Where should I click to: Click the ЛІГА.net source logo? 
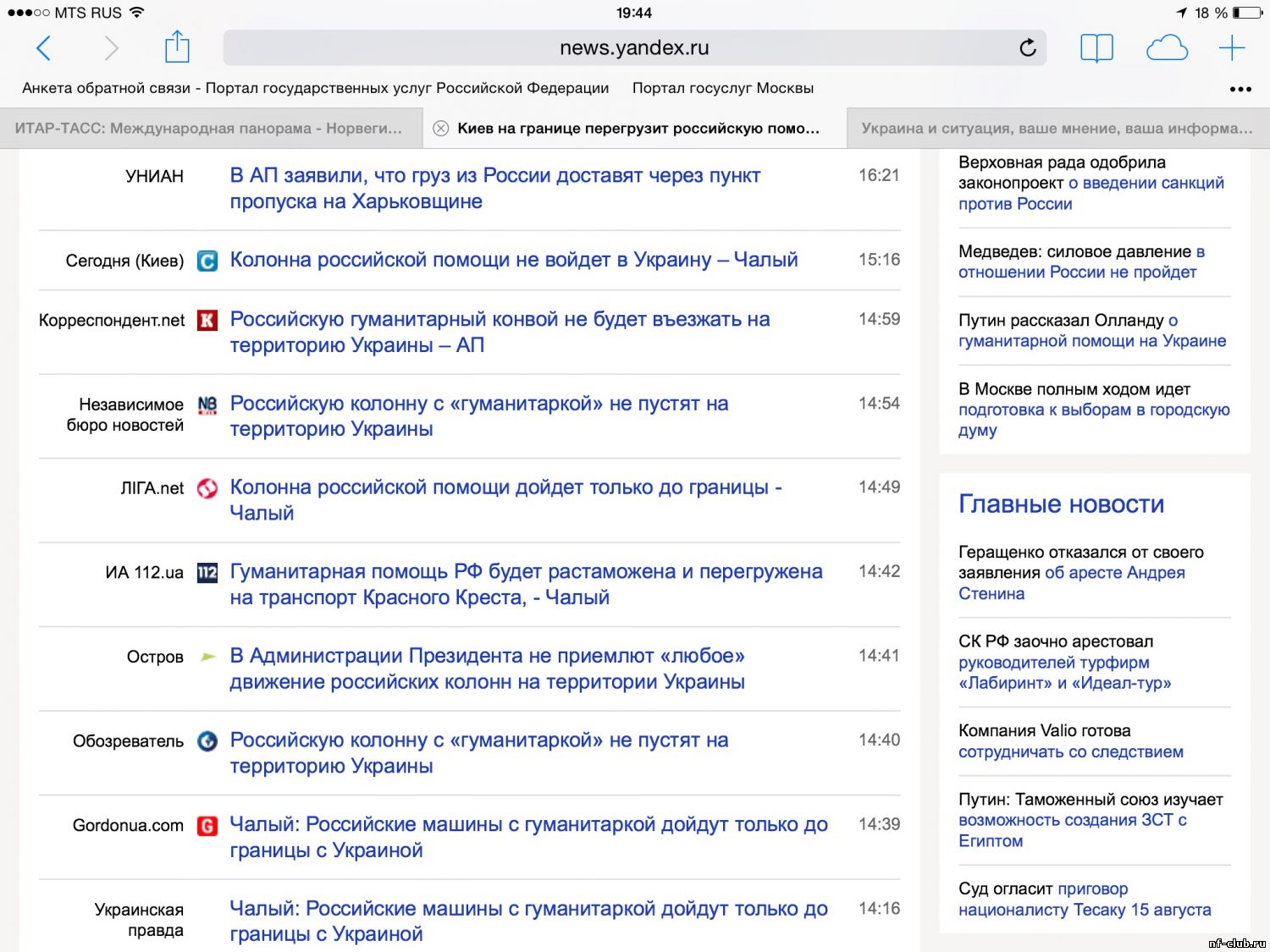click(207, 488)
